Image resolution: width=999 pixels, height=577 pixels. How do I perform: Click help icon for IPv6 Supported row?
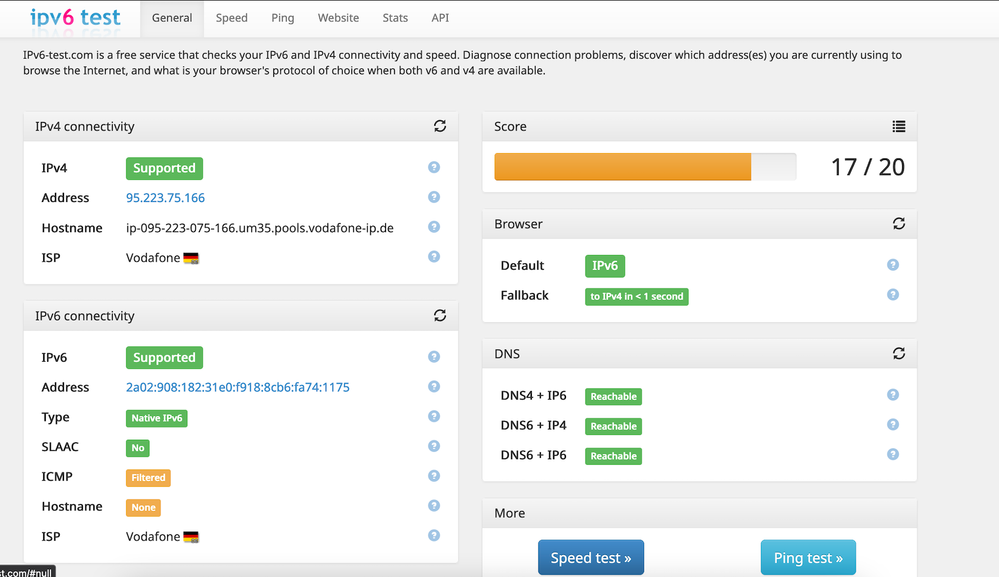(x=434, y=357)
